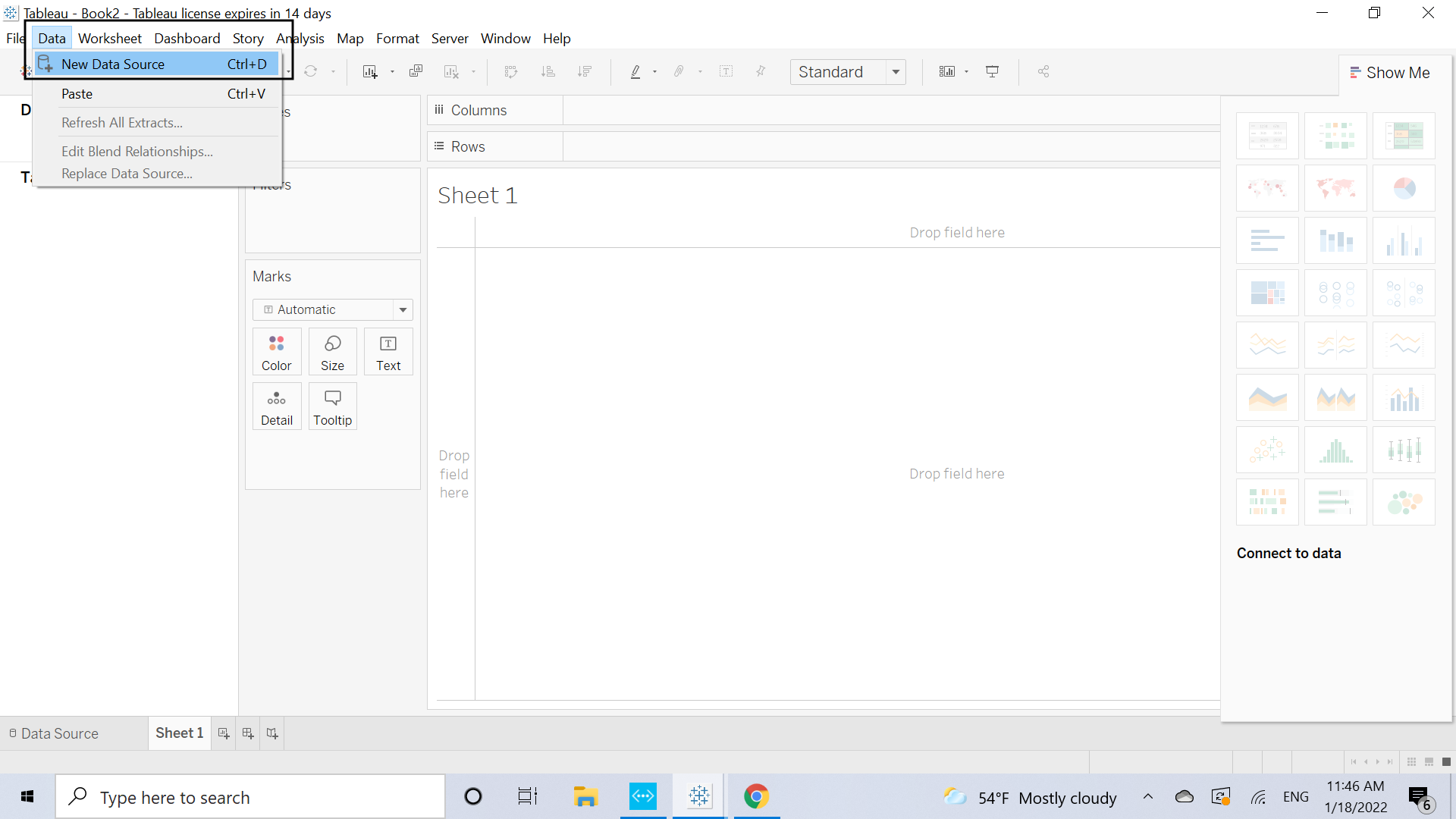Open the Format menu
Screen dimensions: 1456x819
pyautogui.click(x=397, y=39)
